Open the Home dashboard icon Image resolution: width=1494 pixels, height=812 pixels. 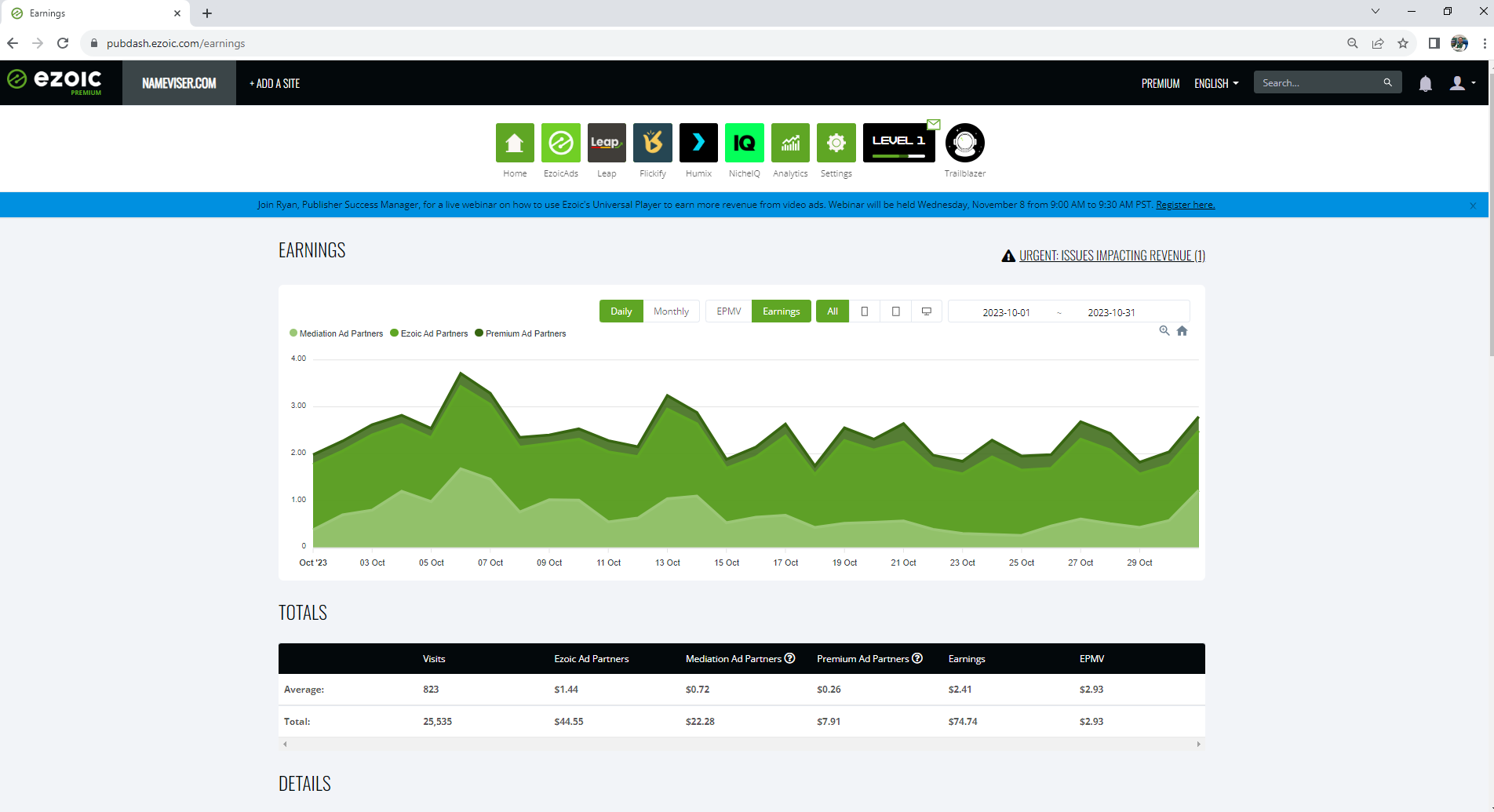[x=515, y=143]
